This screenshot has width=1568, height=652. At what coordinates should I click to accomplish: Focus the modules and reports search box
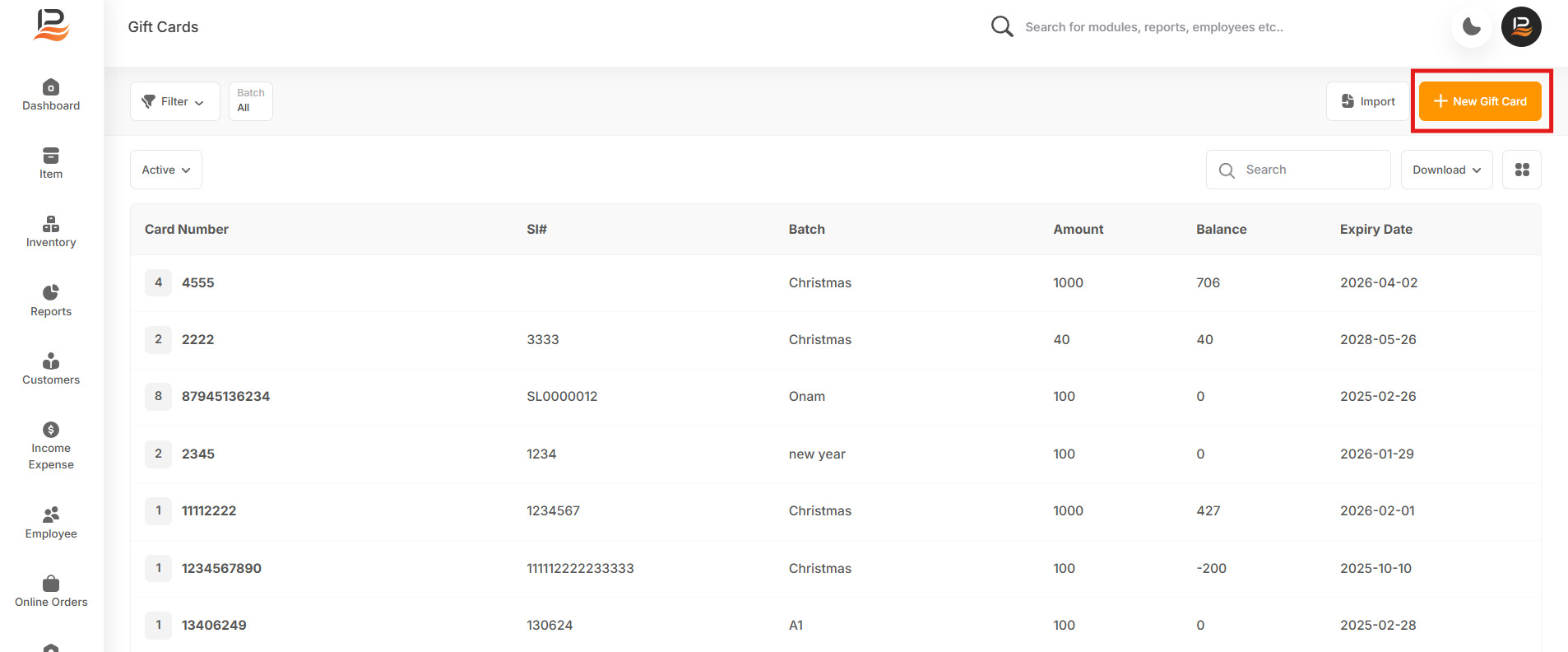pos(1154,27)
